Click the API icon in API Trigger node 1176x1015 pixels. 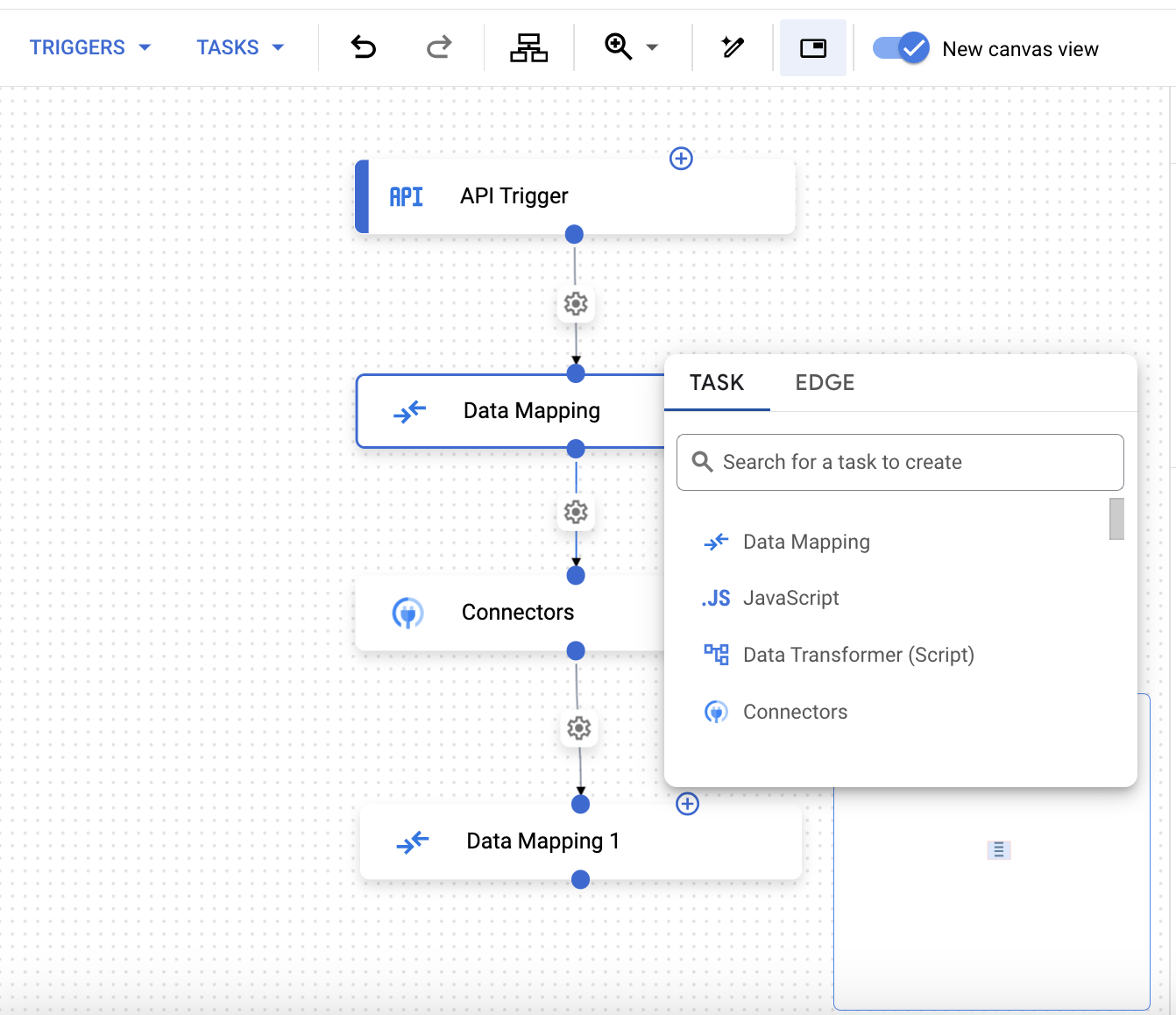click(x=406, y=196)
